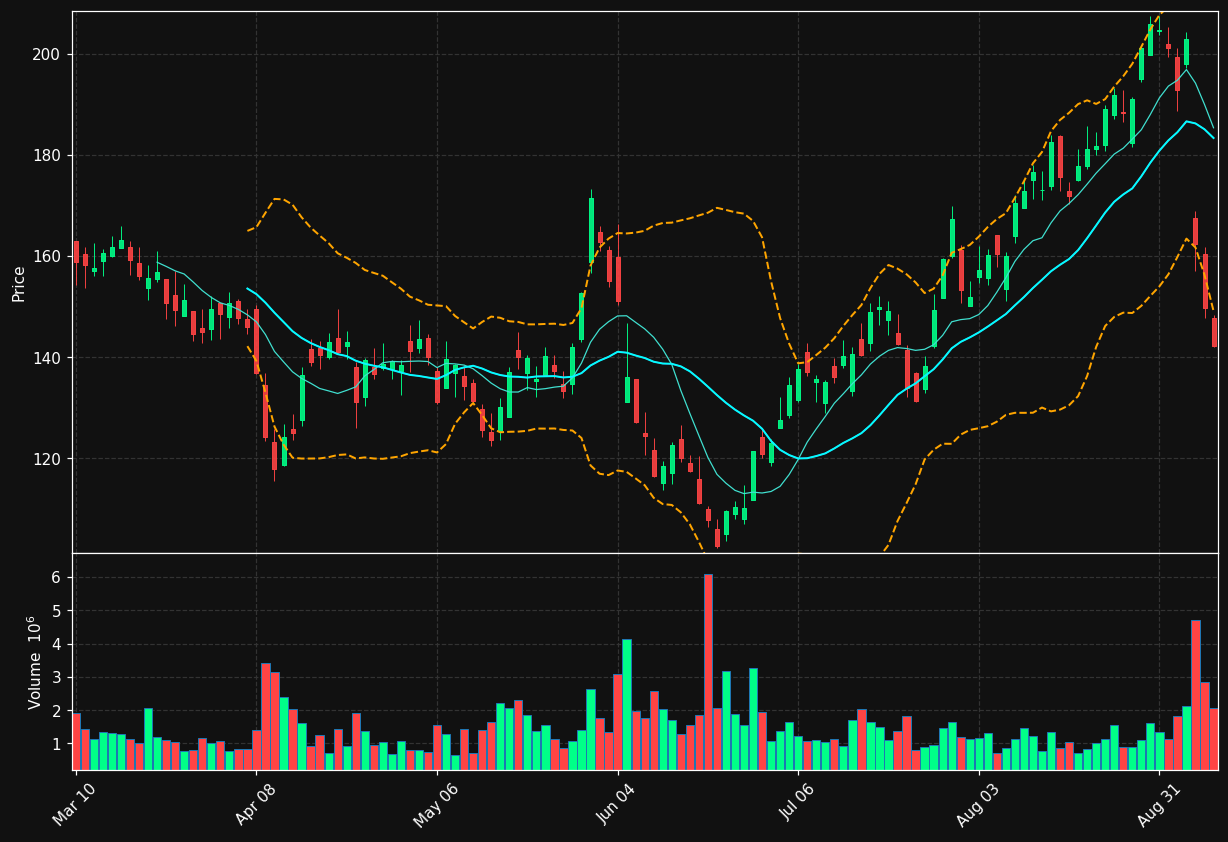Click the volume axis label 4
Image resolution: width=1228 pixels, height=842 pixels.
57,644
